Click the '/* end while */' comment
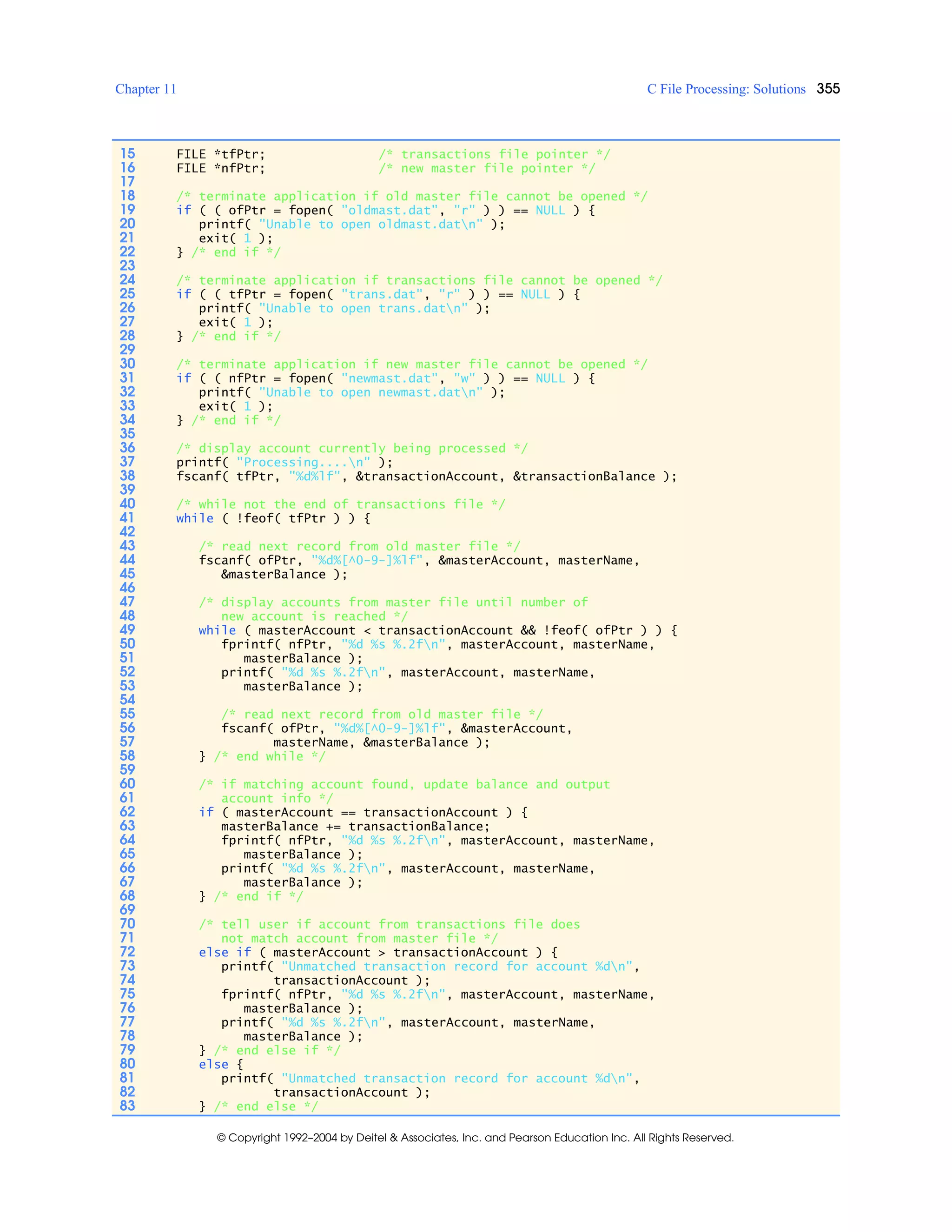This screenshot has width=952, height=1232. (270, 756)
